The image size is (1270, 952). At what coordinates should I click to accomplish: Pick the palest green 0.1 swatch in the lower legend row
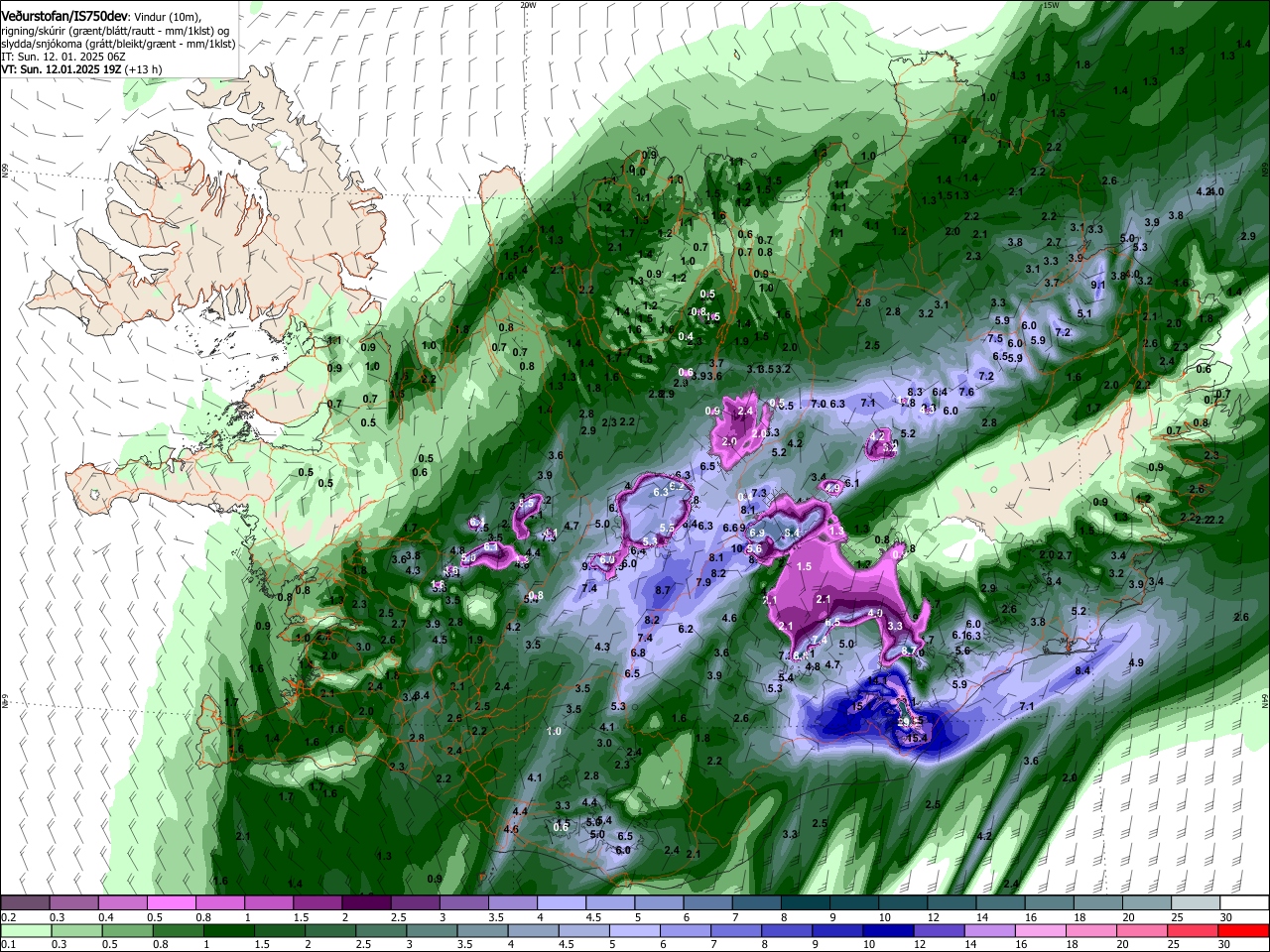coord(26,930)
